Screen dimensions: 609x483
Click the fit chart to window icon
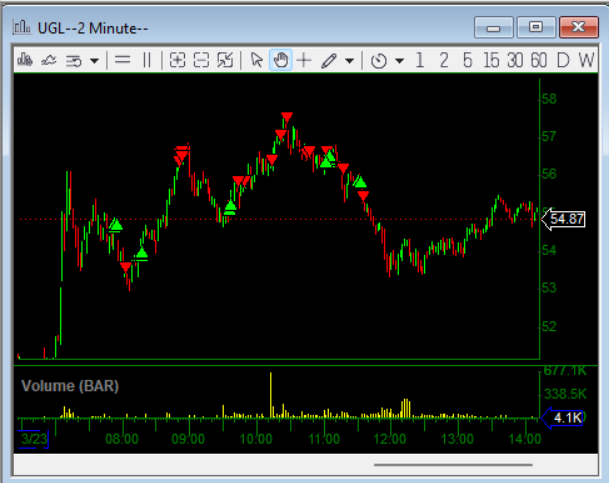coord(225,60)
